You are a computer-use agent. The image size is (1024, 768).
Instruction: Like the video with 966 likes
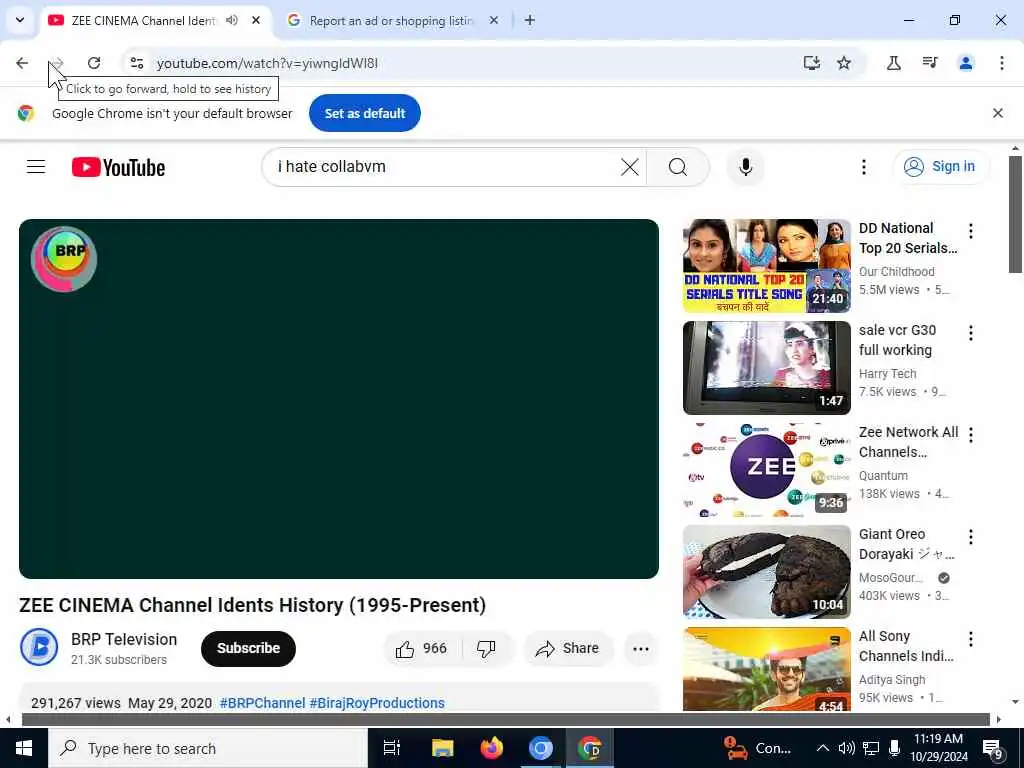tap(422, 648)
